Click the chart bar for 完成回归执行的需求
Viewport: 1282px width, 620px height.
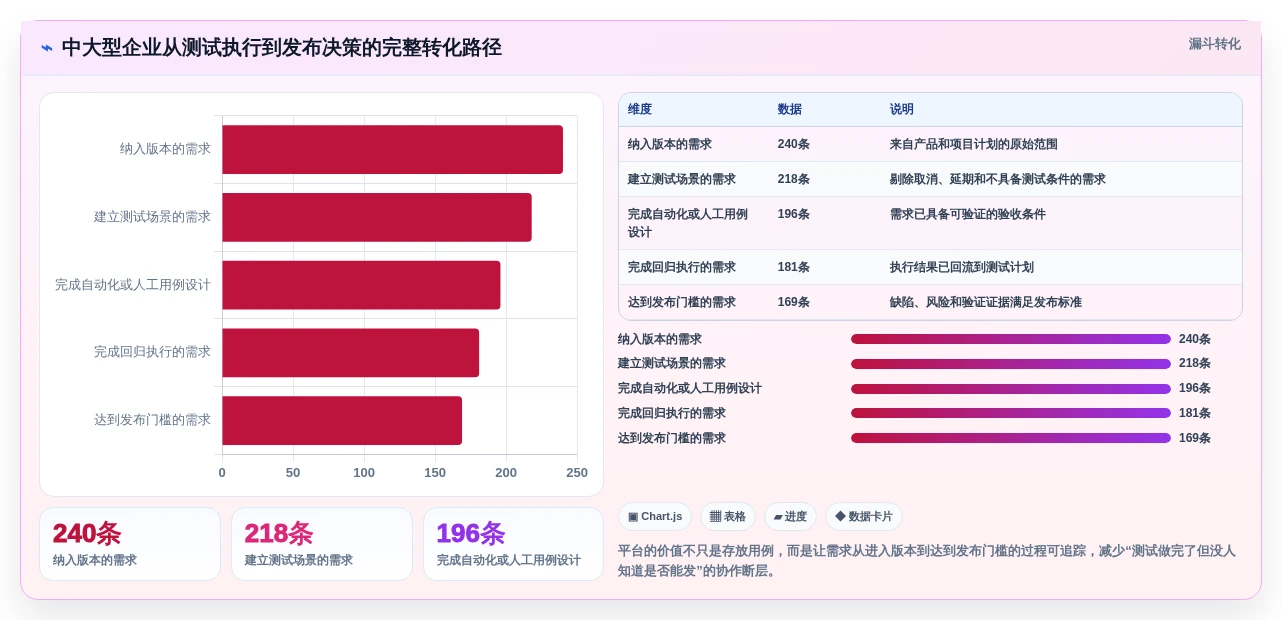pos(350,352)
